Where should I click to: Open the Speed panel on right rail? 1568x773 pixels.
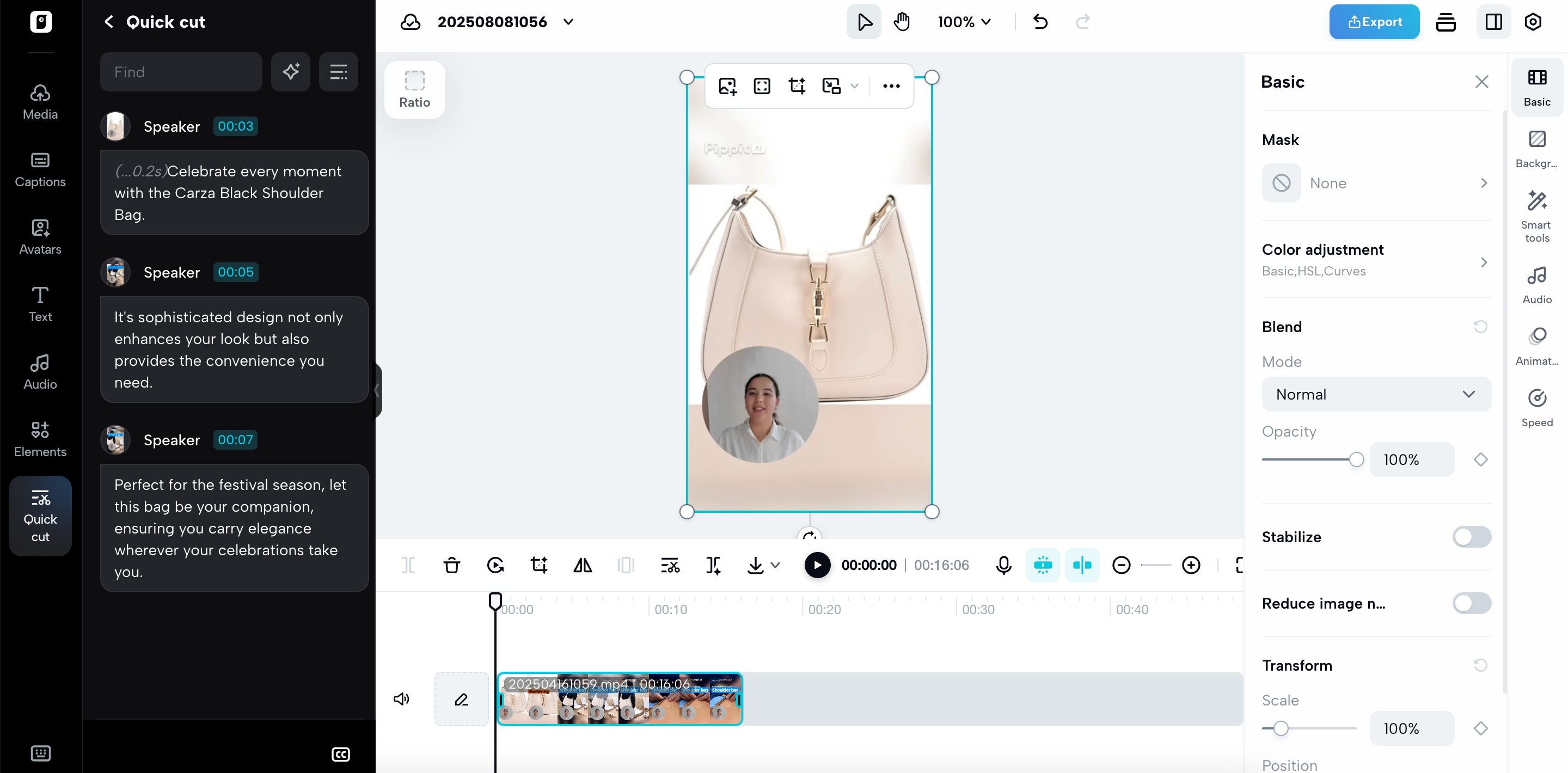coord(1536,406)
